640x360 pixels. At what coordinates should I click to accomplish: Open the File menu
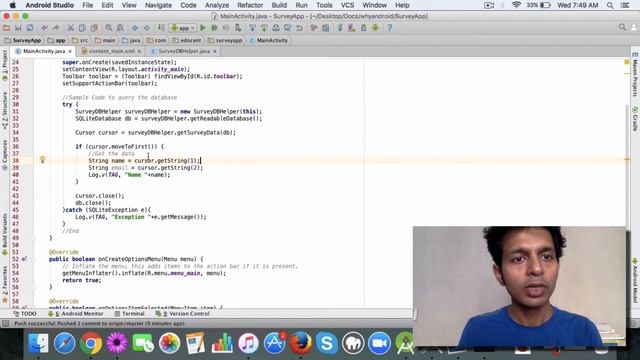coord(88,5)
